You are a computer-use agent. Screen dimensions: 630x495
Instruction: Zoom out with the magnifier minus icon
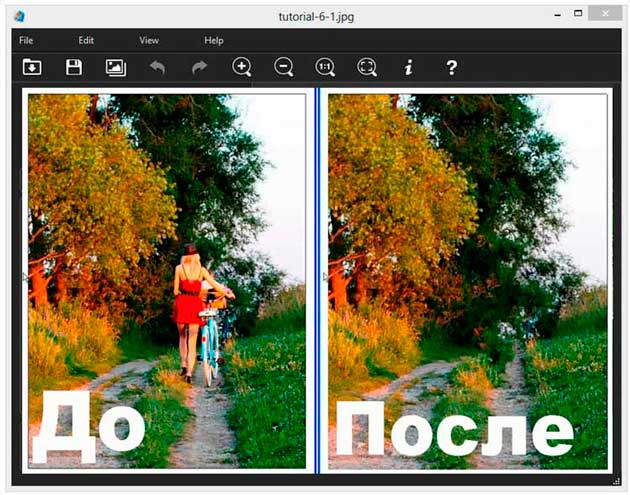pyautogui.click(x=283, y=67)
